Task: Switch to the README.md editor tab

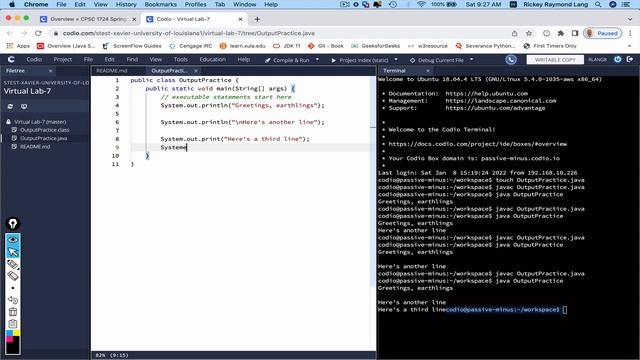Action: (112, 71)
